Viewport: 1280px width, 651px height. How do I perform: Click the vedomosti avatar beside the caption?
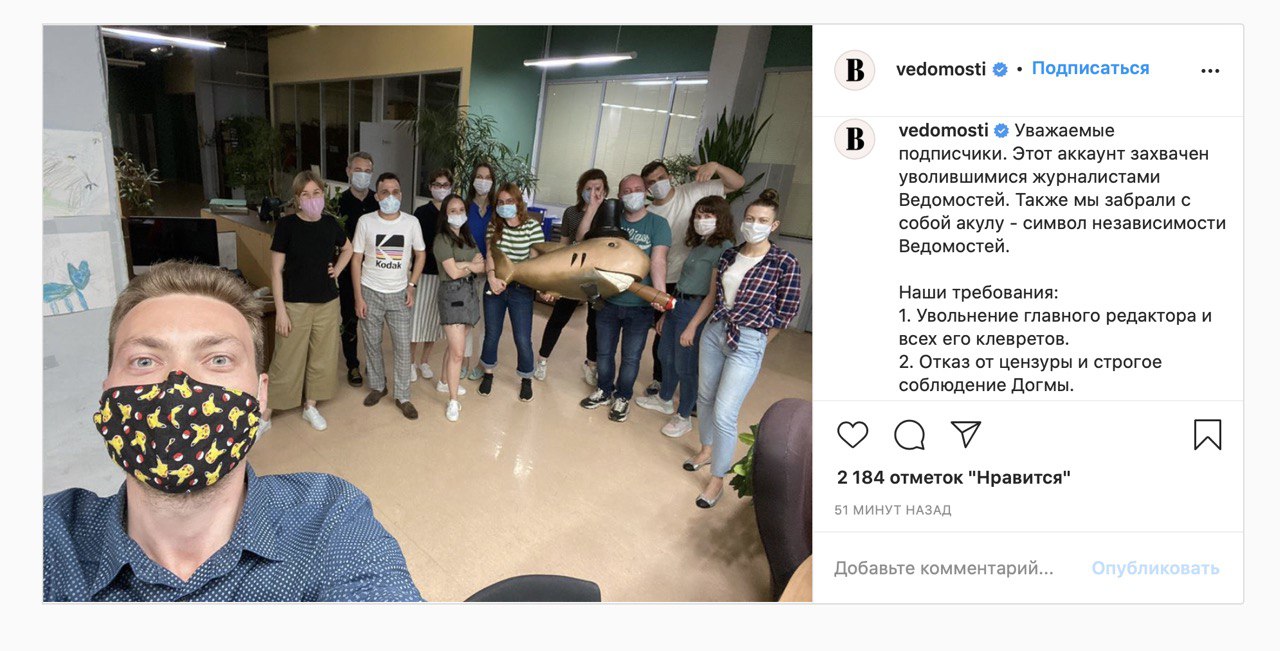855,139
